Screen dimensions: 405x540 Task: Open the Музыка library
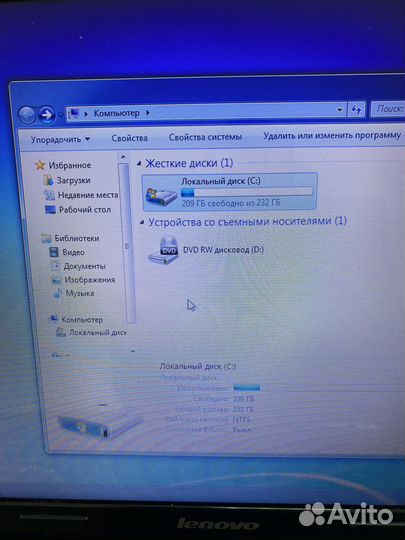tap(80, 293)
